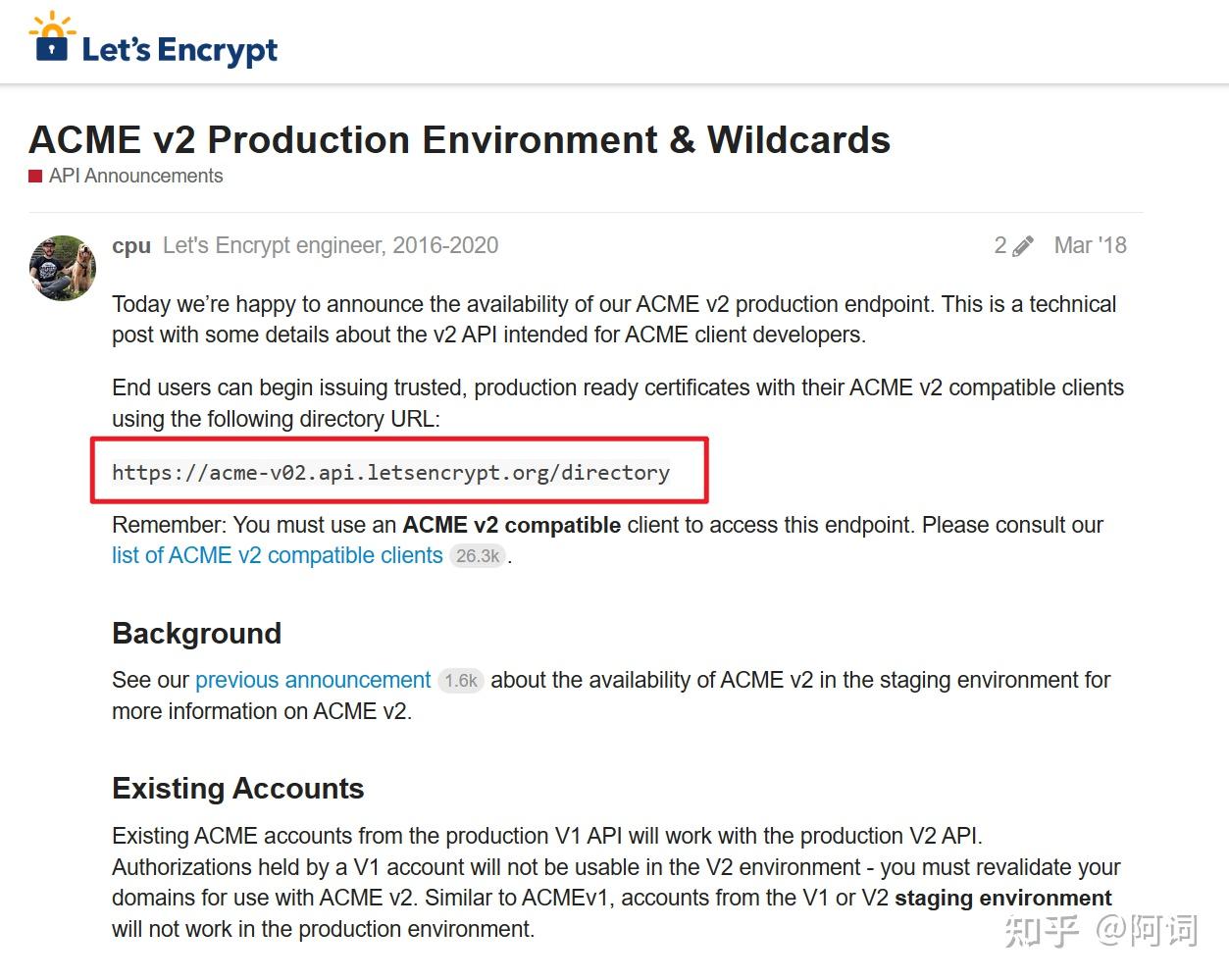Open list of ACME v2 compatible clients

pyautogui.click(x=278, y=556)
